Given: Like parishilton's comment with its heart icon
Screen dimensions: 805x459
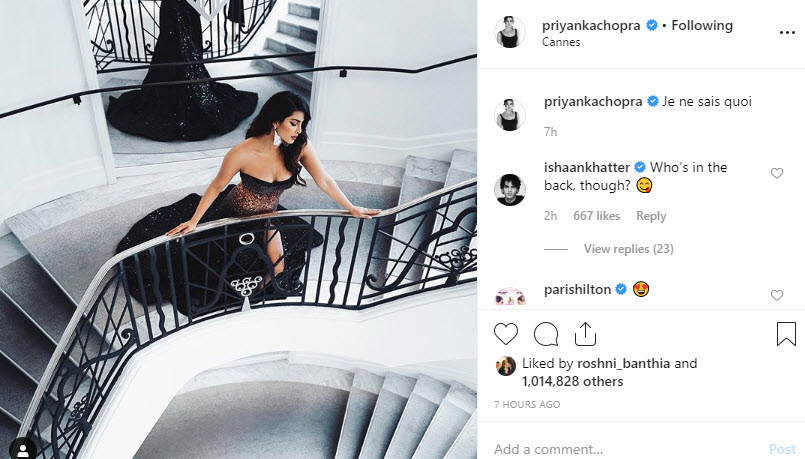Looking at the screenshot, I should coord(777,295).
